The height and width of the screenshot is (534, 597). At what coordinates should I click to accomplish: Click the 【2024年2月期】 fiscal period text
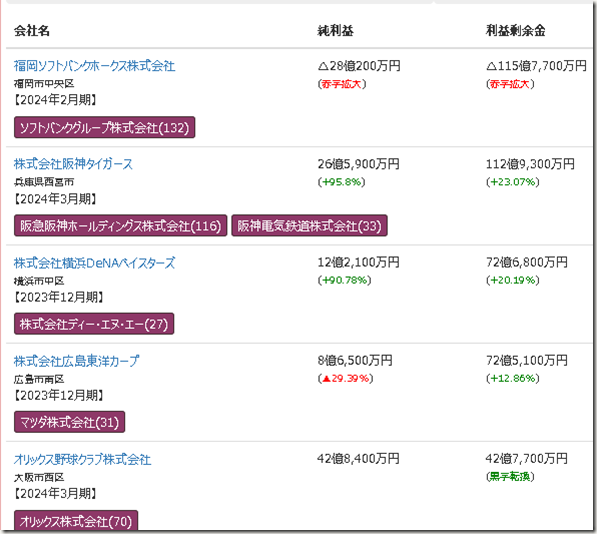pos(56,100)
